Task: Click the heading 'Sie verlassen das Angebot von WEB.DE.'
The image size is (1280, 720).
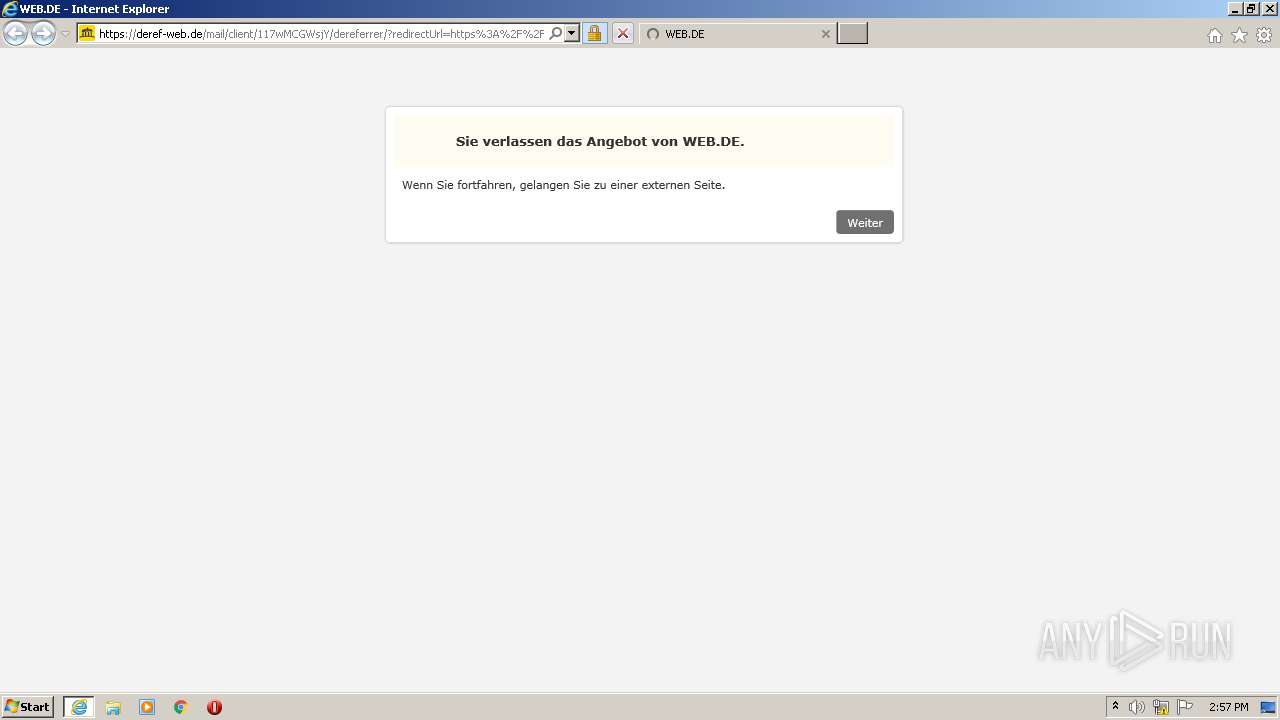Action: pos(600,141)
